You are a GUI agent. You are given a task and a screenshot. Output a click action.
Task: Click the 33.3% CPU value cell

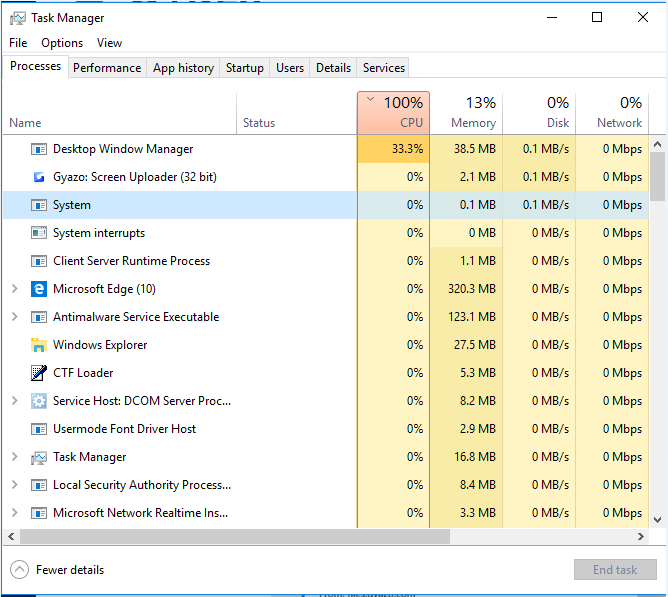pyautogui.click(x=393, y=149)
